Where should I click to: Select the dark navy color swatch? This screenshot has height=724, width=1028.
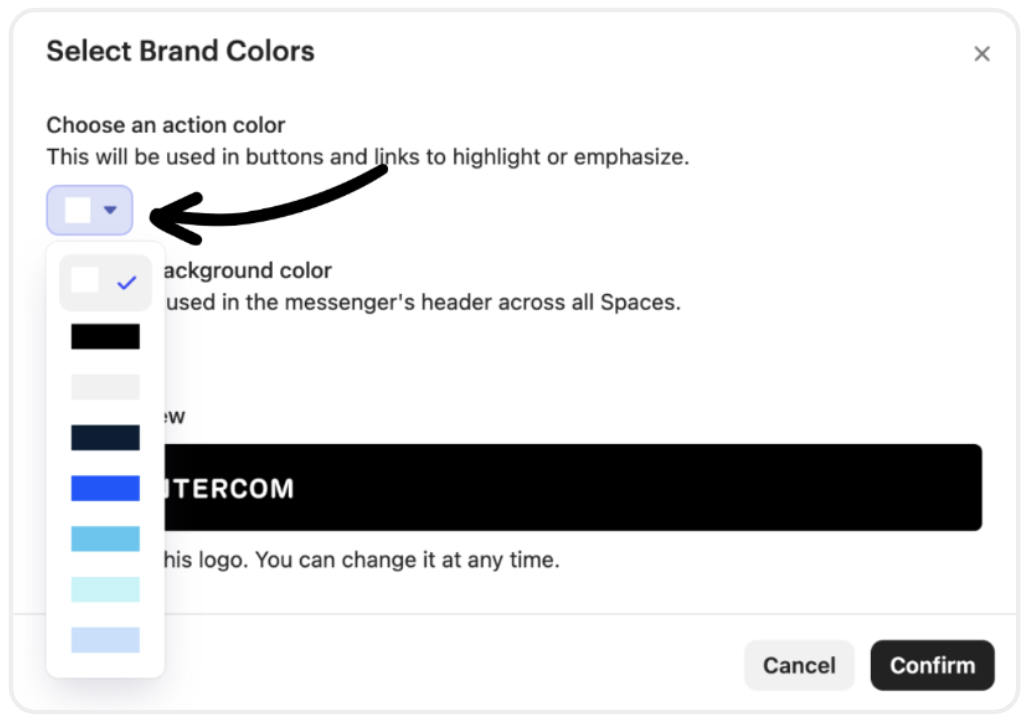pyautogui.click(x=106, y=437)
